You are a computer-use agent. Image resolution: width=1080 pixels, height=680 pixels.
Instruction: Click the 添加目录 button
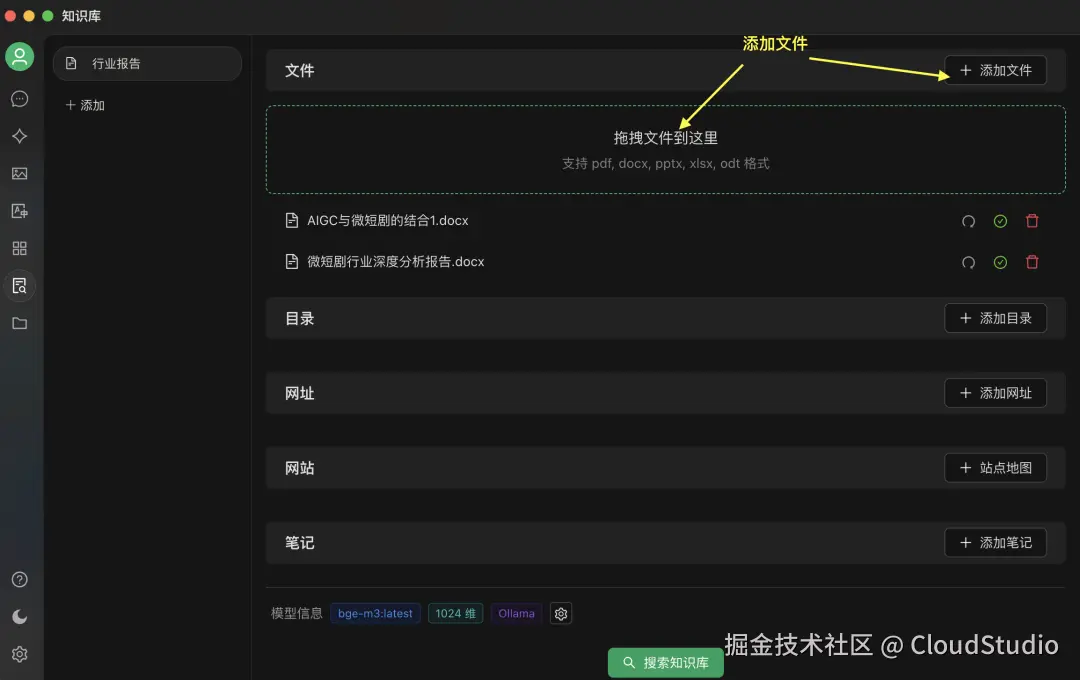tap(995, 318)
